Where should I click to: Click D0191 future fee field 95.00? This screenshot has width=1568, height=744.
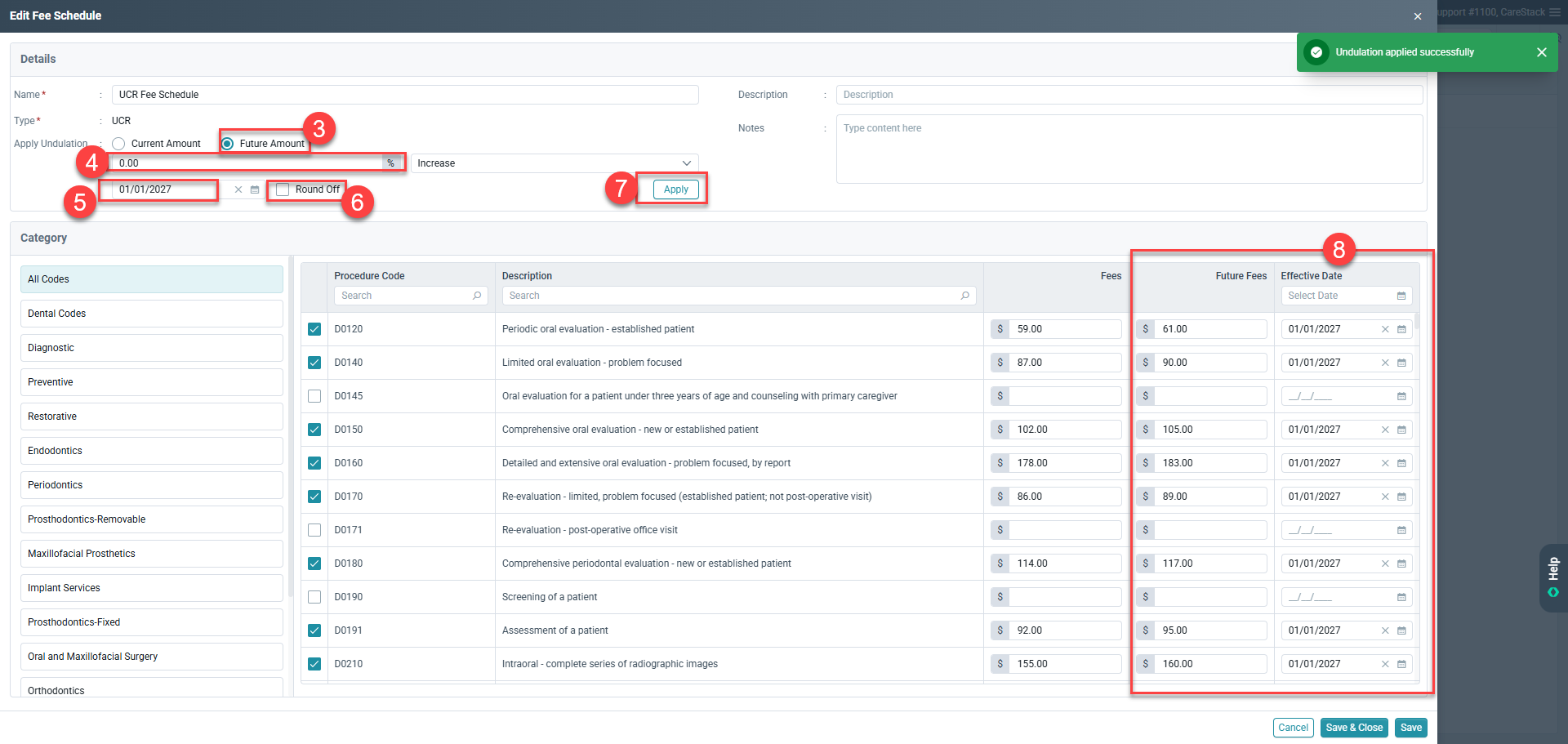click(x=1210, y=630)
